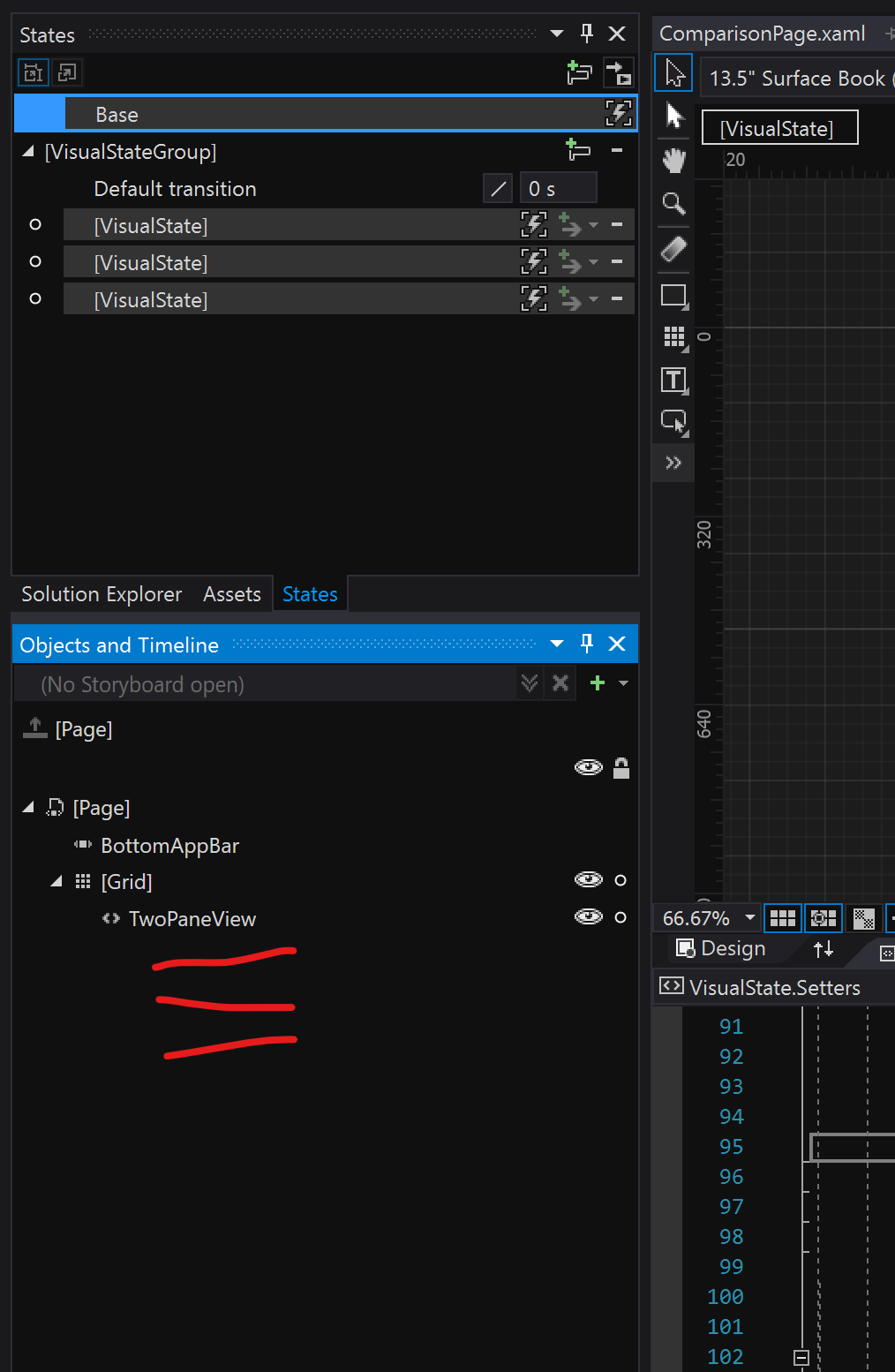Screen dimensions: 895x1372
Task: Select the Grid layout tool
Action: pyautogui.click(x=674, y=337)
